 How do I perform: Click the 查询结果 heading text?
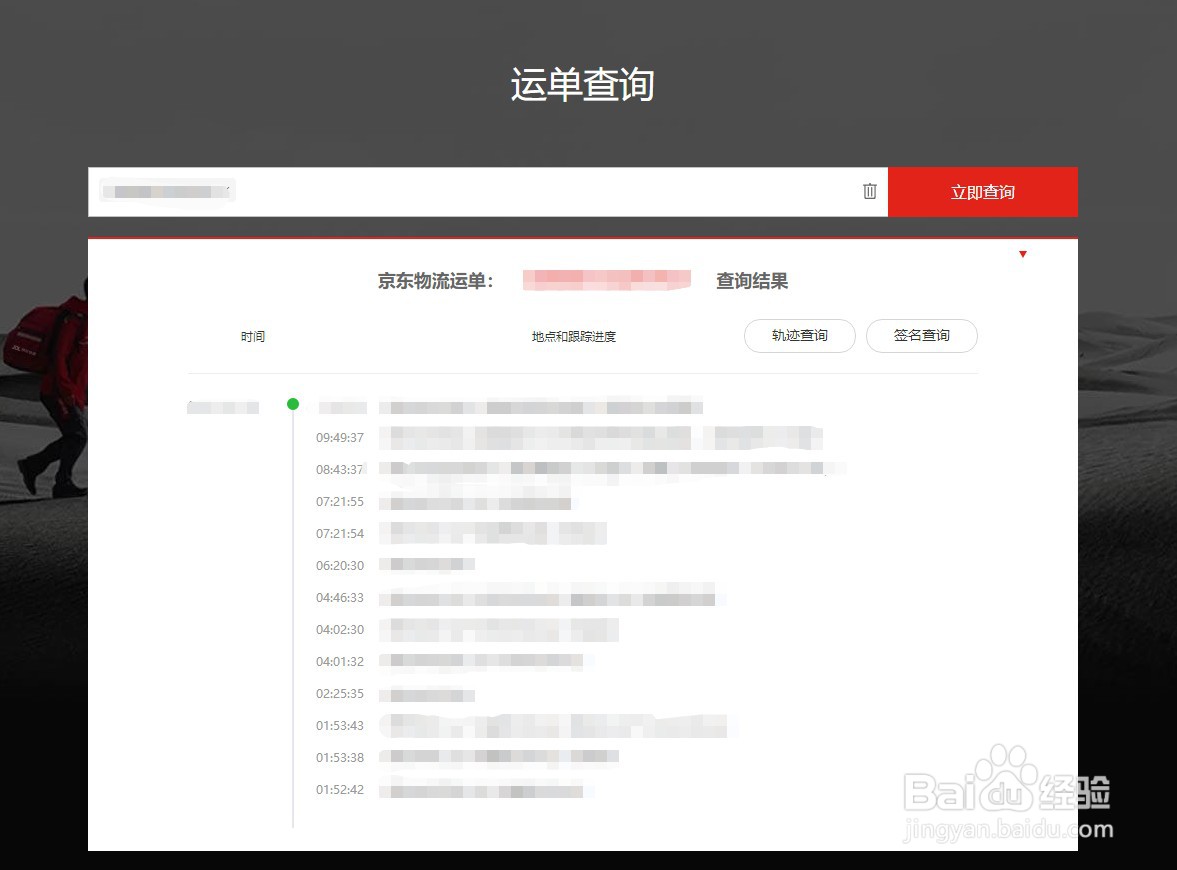coord(751,281)
